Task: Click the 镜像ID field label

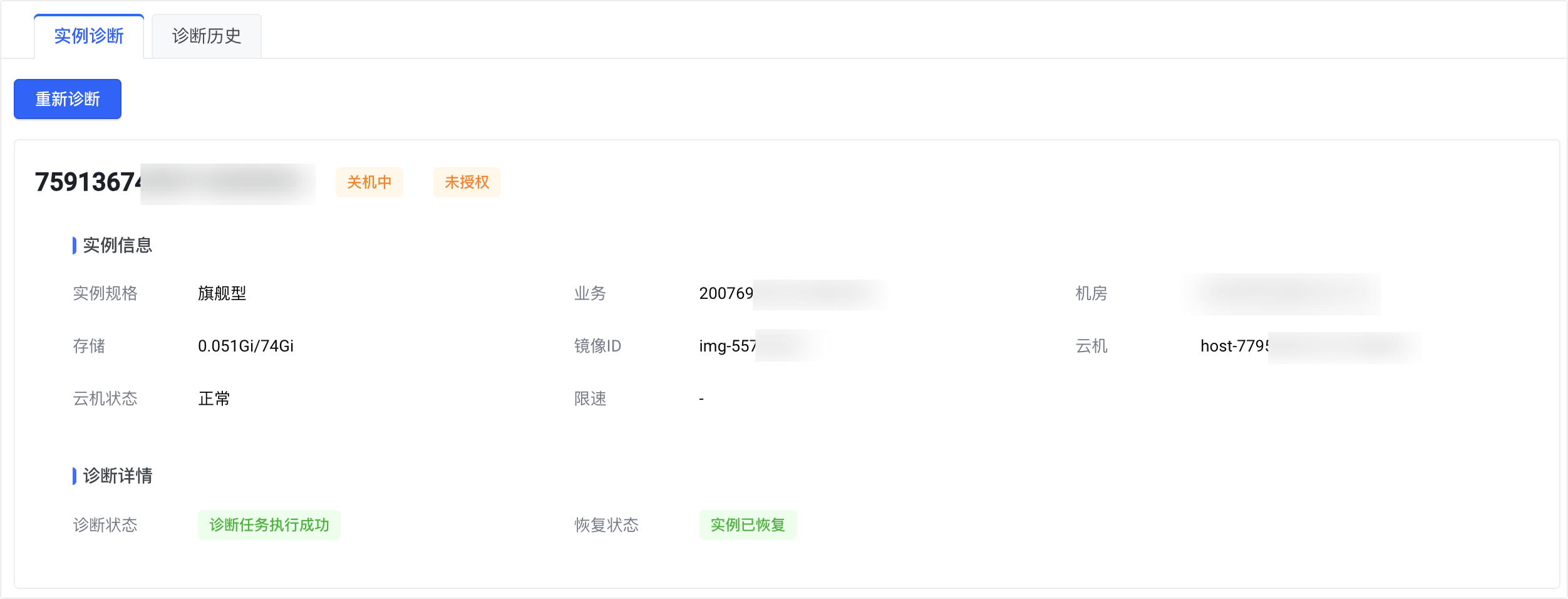Action: pos(597,346)
